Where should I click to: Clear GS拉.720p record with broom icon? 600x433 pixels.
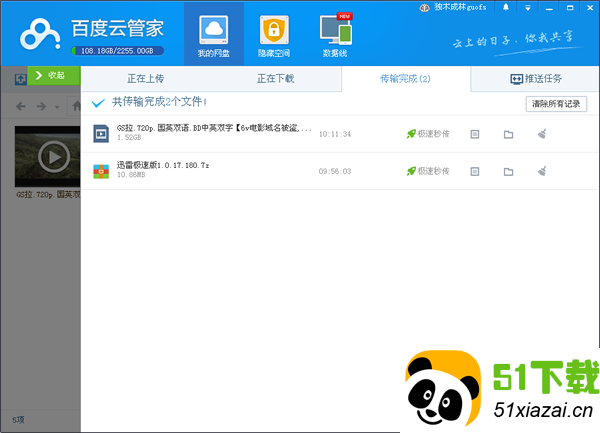point(541,134)
